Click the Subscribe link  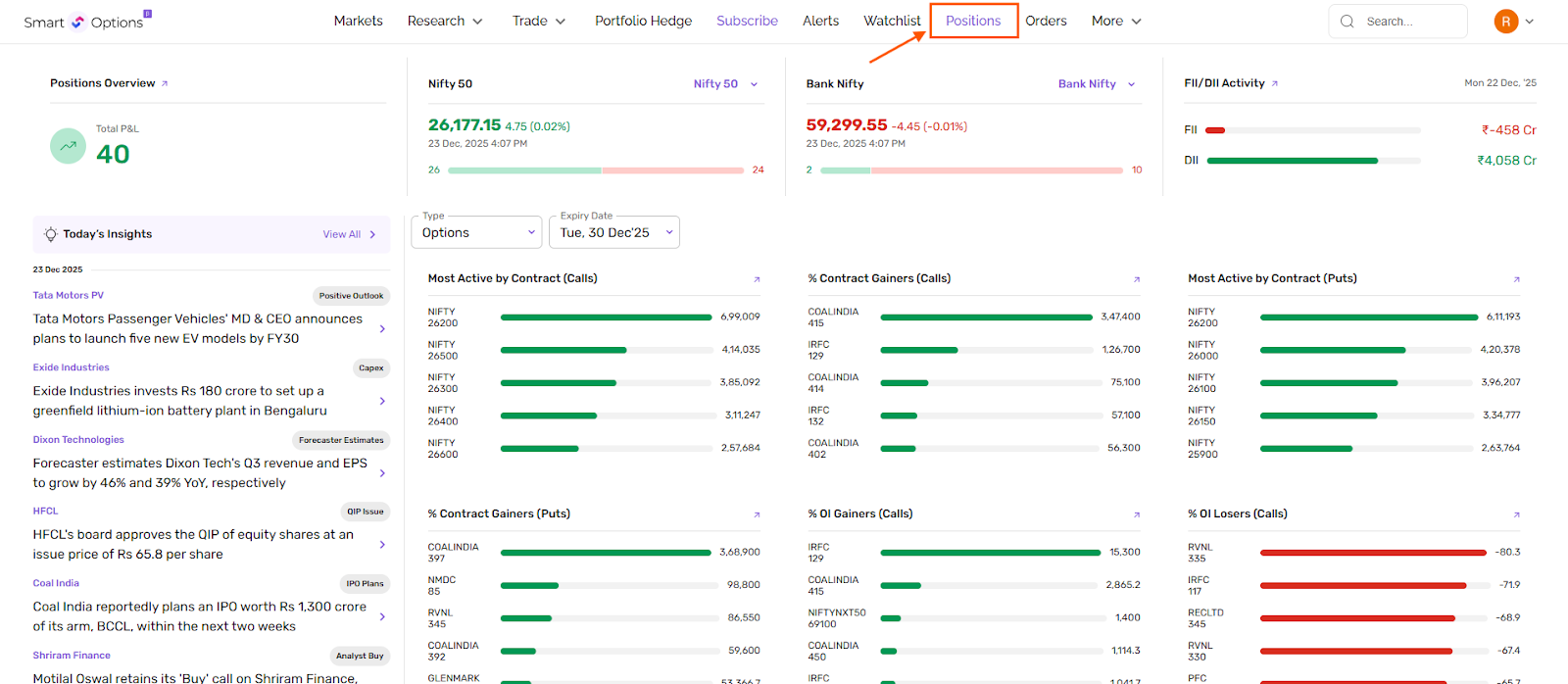pos(747,21)
